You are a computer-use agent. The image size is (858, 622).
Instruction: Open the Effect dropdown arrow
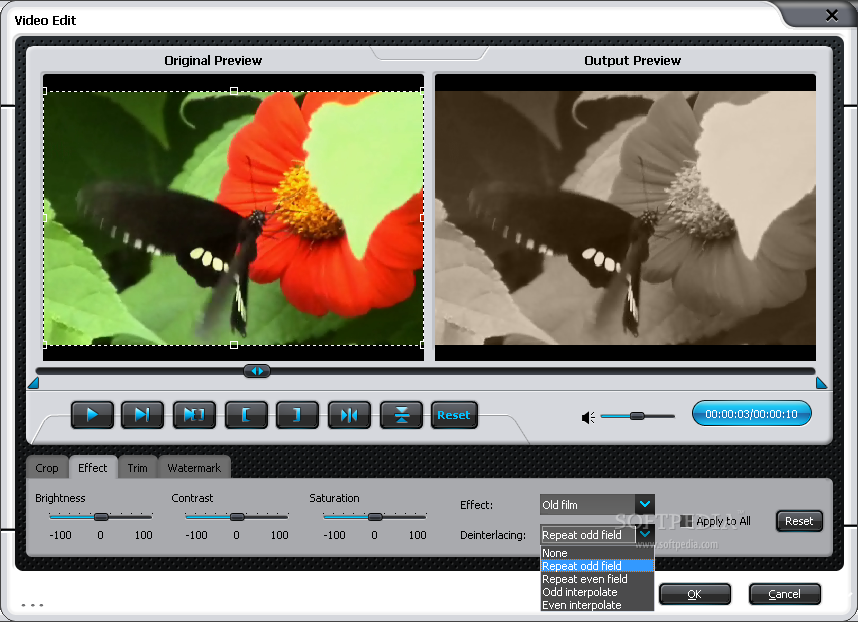[x=645, y=504]
